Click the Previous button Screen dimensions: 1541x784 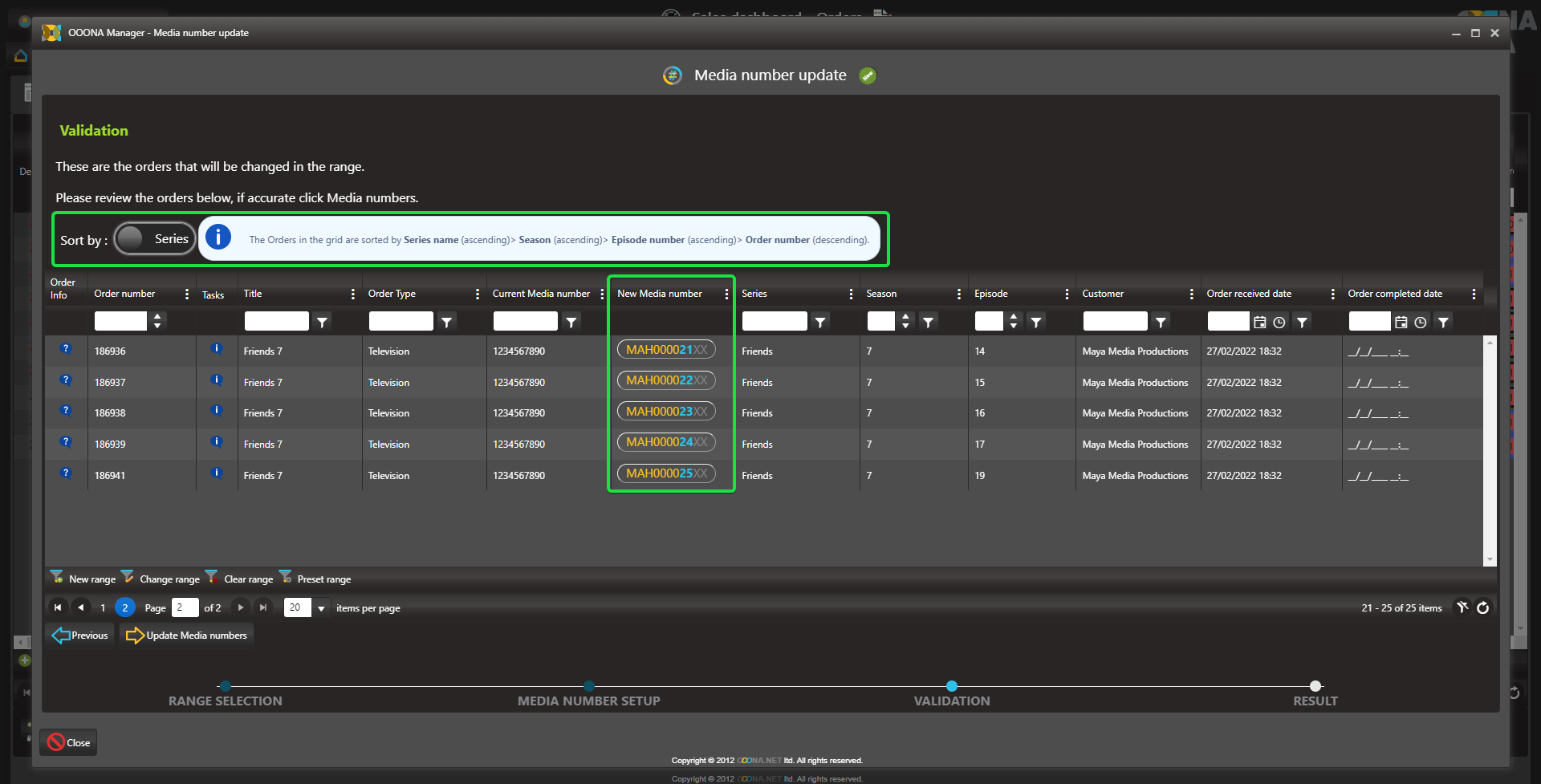[80, 636]
